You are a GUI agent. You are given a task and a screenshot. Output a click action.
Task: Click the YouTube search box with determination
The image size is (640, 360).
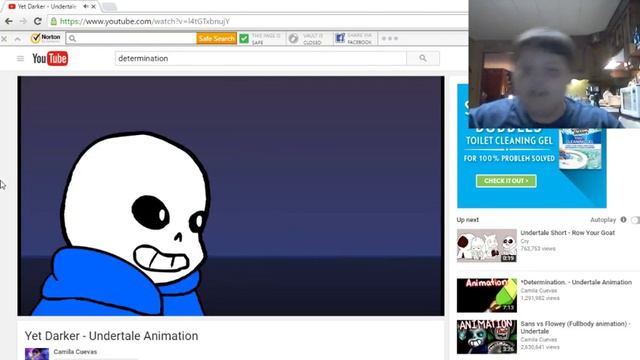[260, 58]
